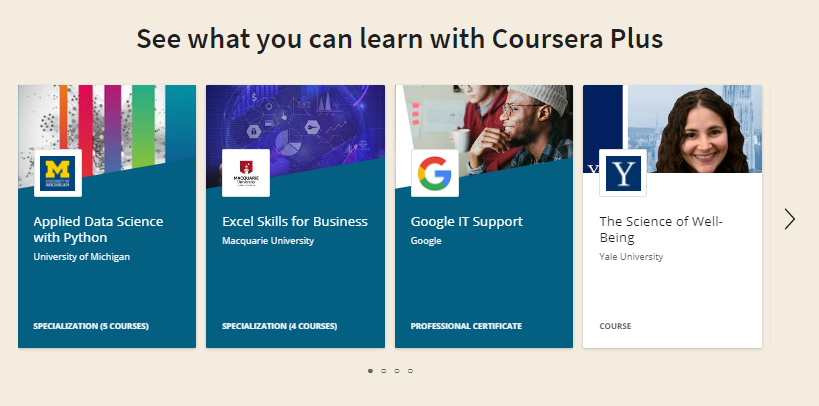This screenshot has width=819, height=406.
Task: Click the Specialization (4 Courses) label
Action: (279, 326)
